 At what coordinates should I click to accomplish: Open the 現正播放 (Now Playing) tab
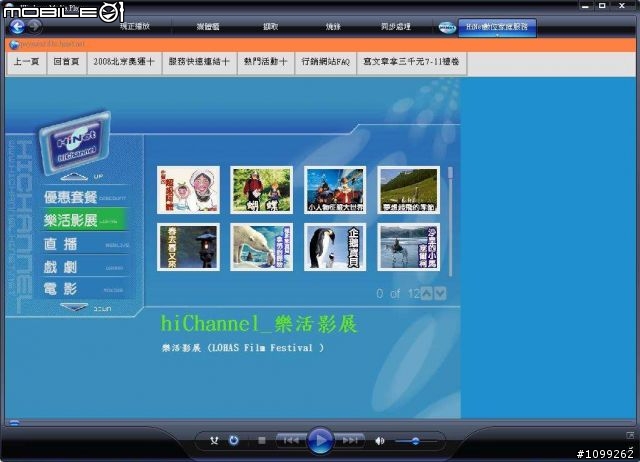(x=135, y=27)
